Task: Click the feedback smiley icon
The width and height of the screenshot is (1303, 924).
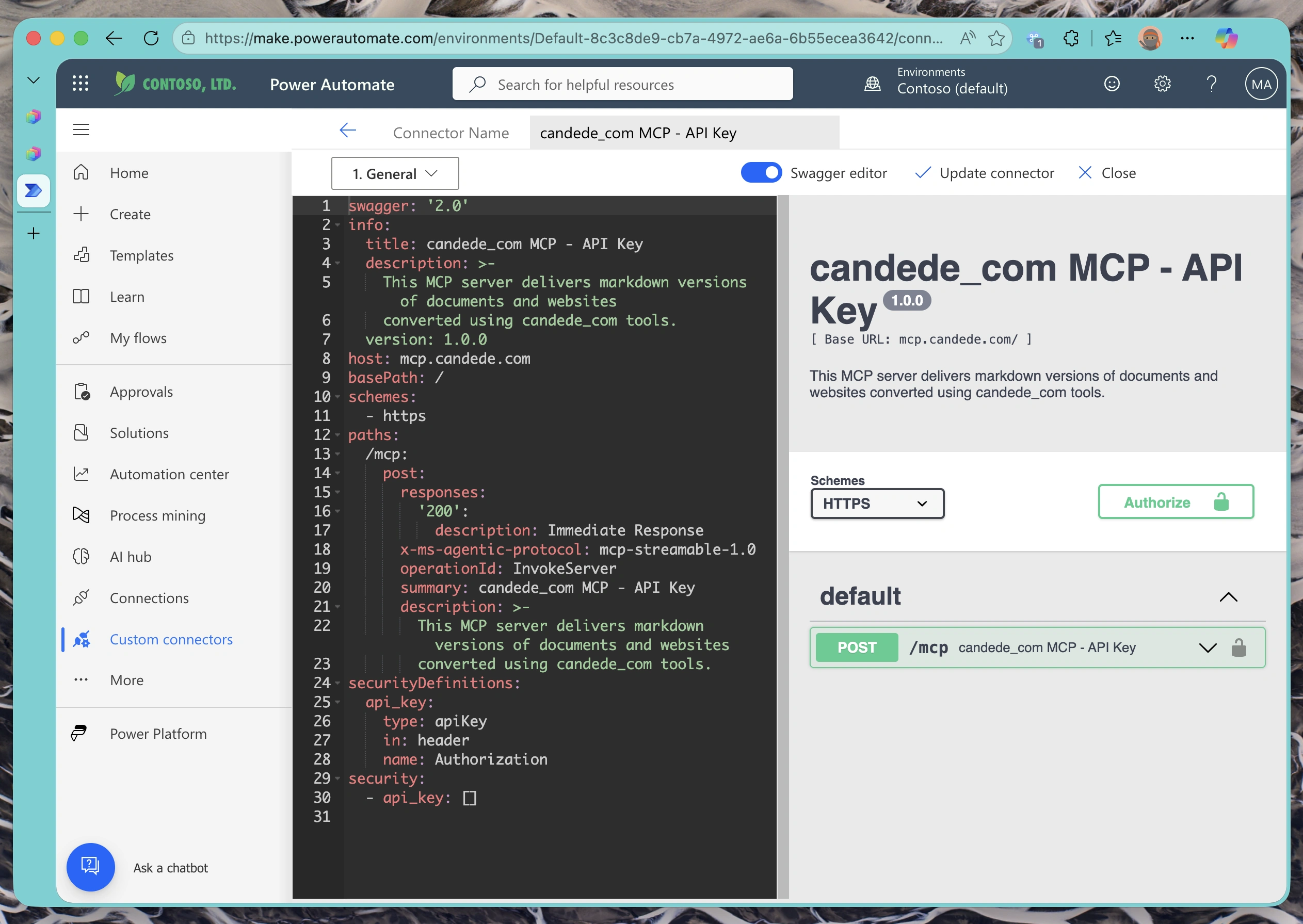Action: pyautogui.click(x=1112, y=84)
